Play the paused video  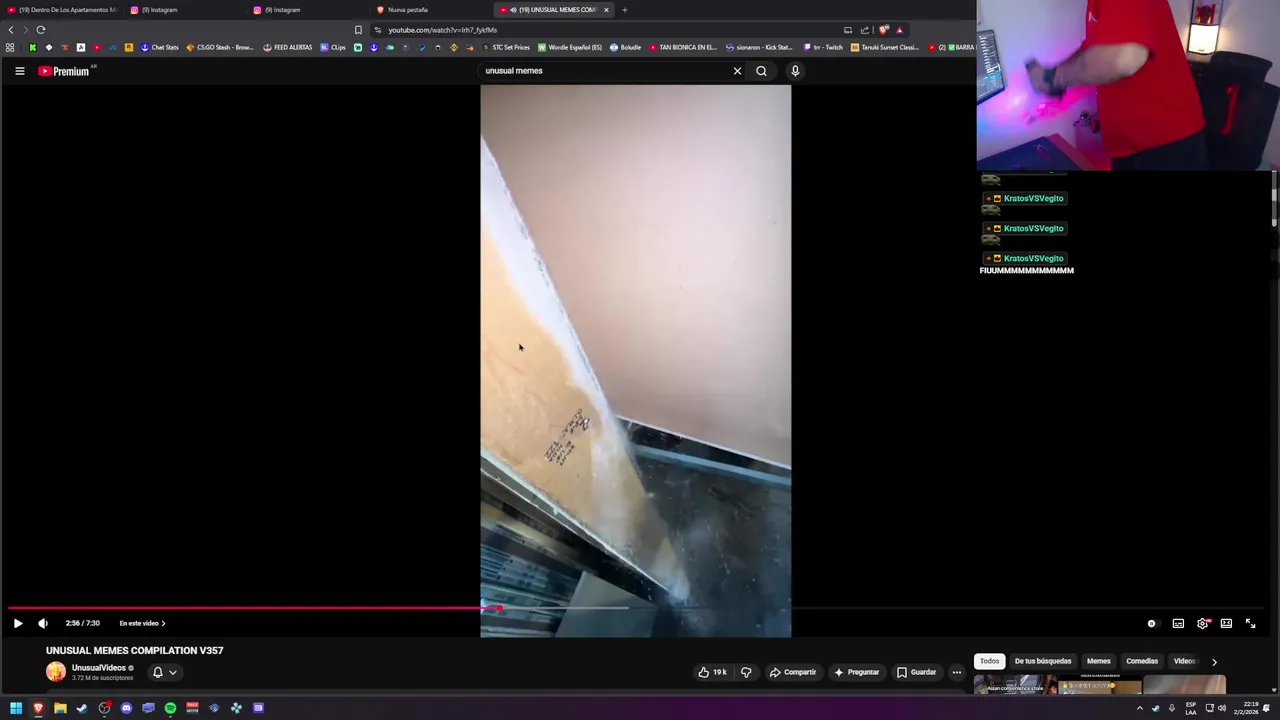pos(17,623)
